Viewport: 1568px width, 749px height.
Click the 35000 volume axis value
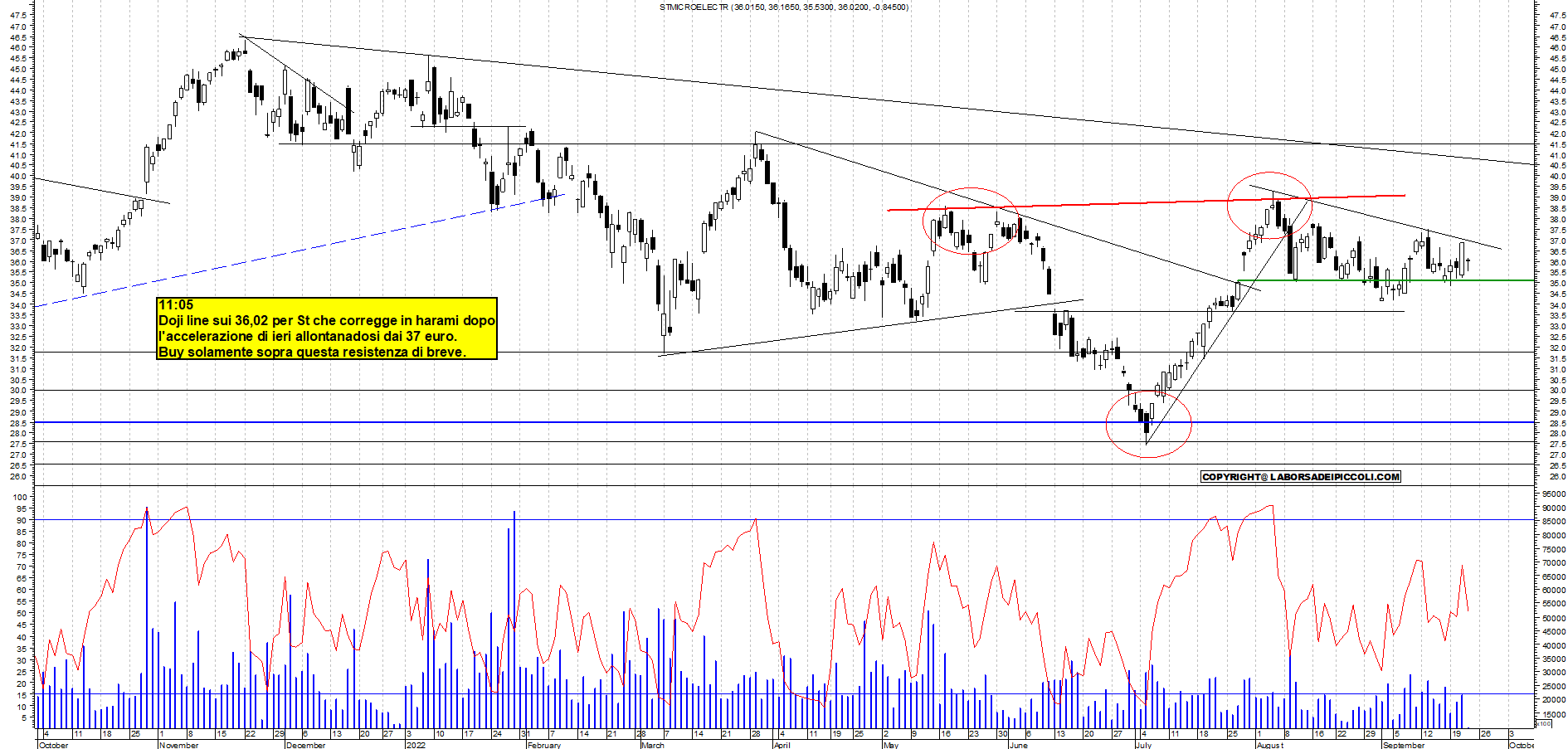(x=1554, y=659)
